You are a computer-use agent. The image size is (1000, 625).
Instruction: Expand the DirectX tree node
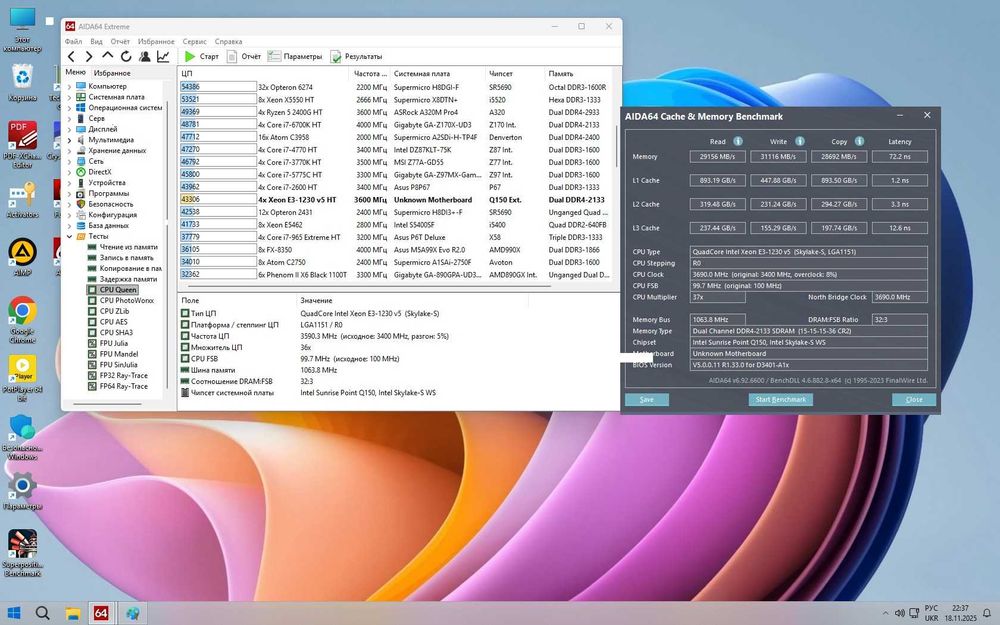pyautogui.click(x=69, y=172)
